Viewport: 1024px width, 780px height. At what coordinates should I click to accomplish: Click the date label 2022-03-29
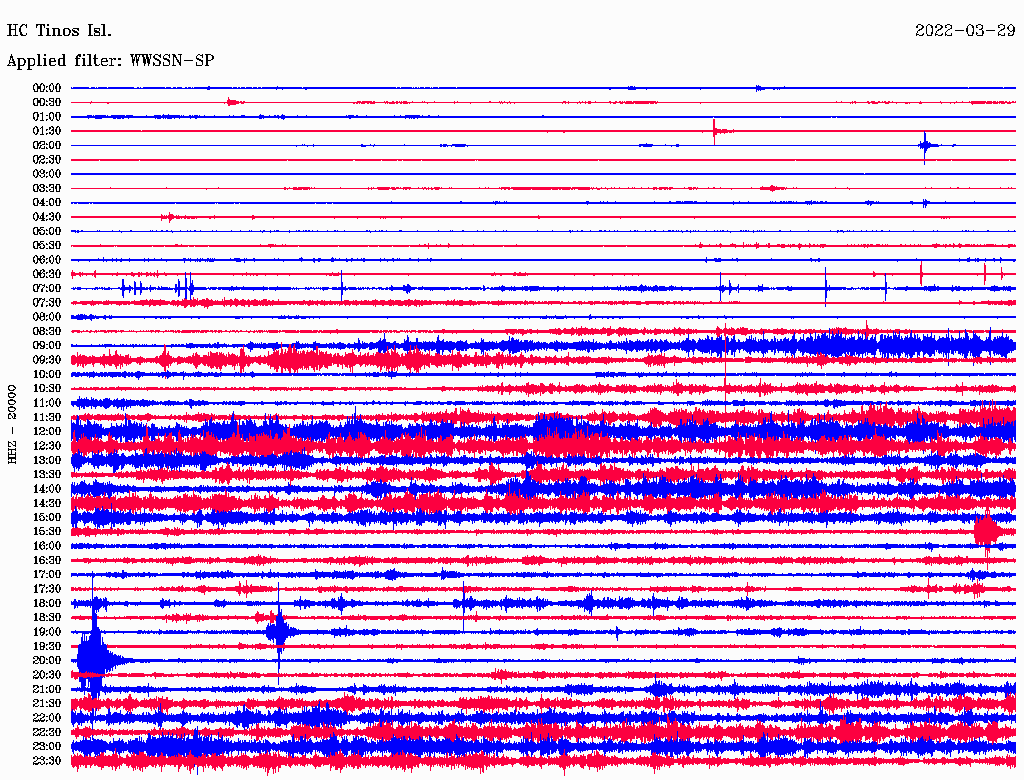(965, 31)
